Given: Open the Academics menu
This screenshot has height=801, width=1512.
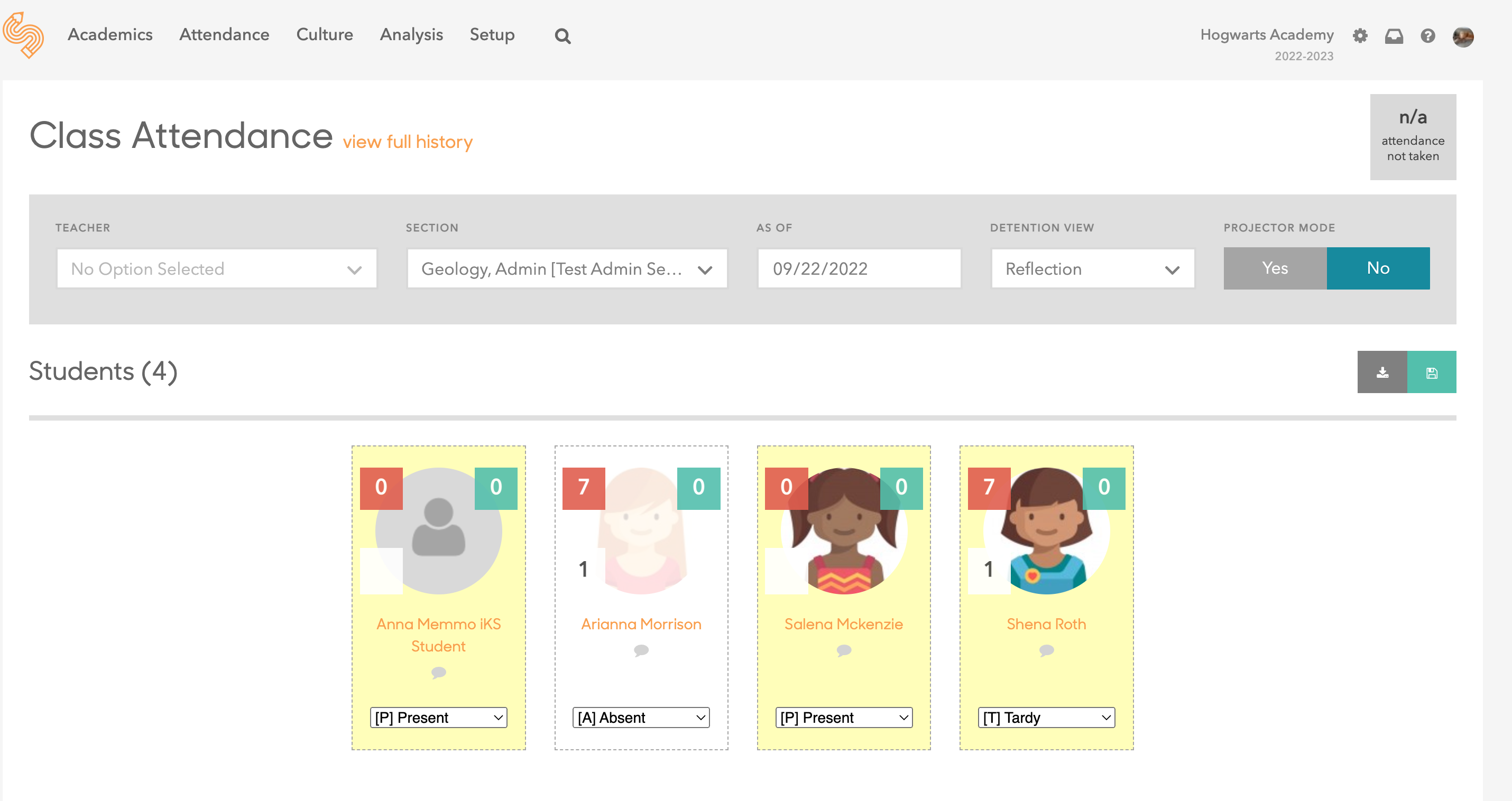Looking at the screenshot, I should click(110, 35).
